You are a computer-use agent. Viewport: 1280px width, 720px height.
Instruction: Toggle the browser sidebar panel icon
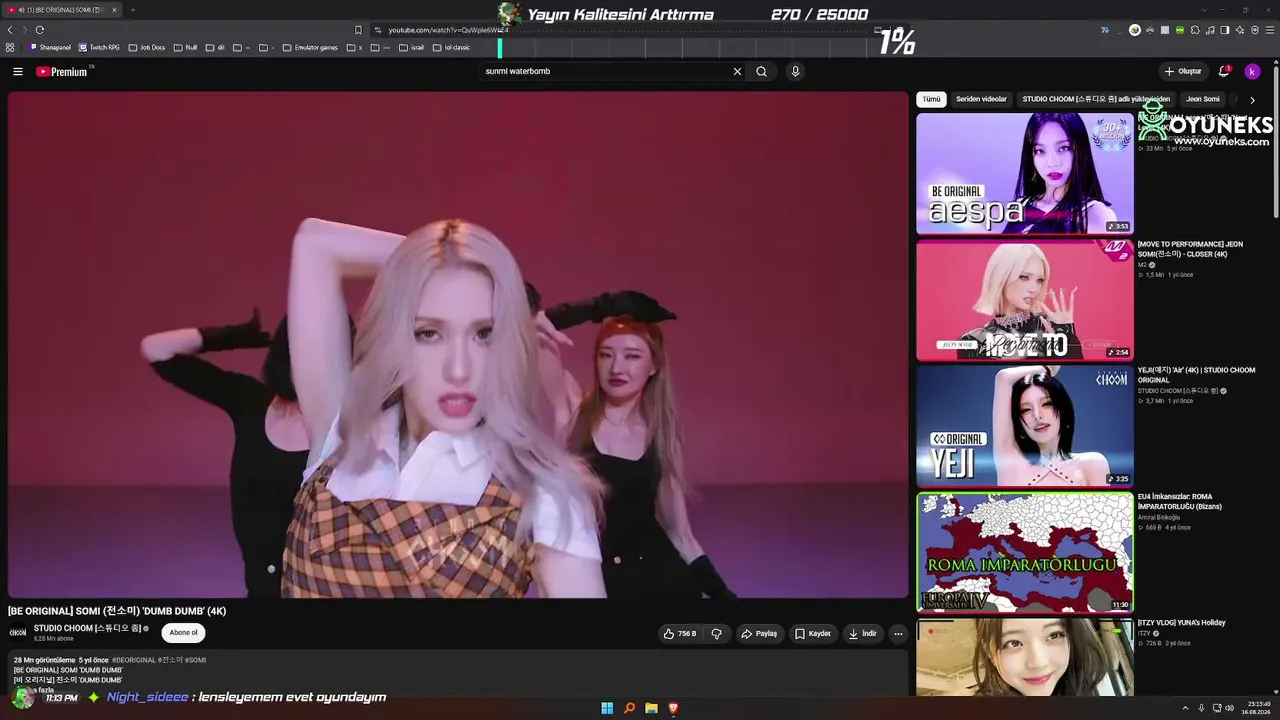(1225, 30)
